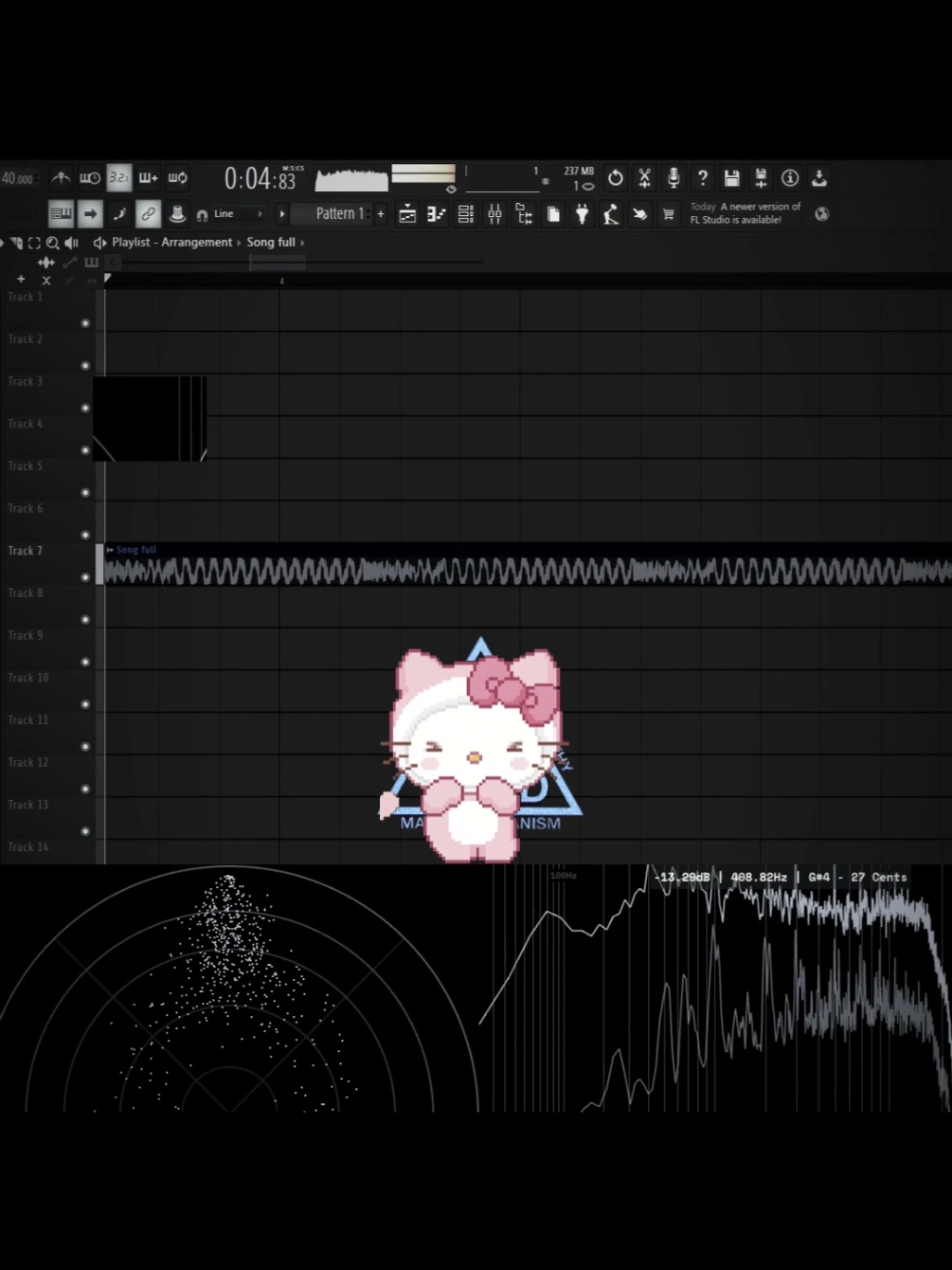The image size is (952, 1270).
Task: Add new pattern with plus button
Action: tap(381, 214)
